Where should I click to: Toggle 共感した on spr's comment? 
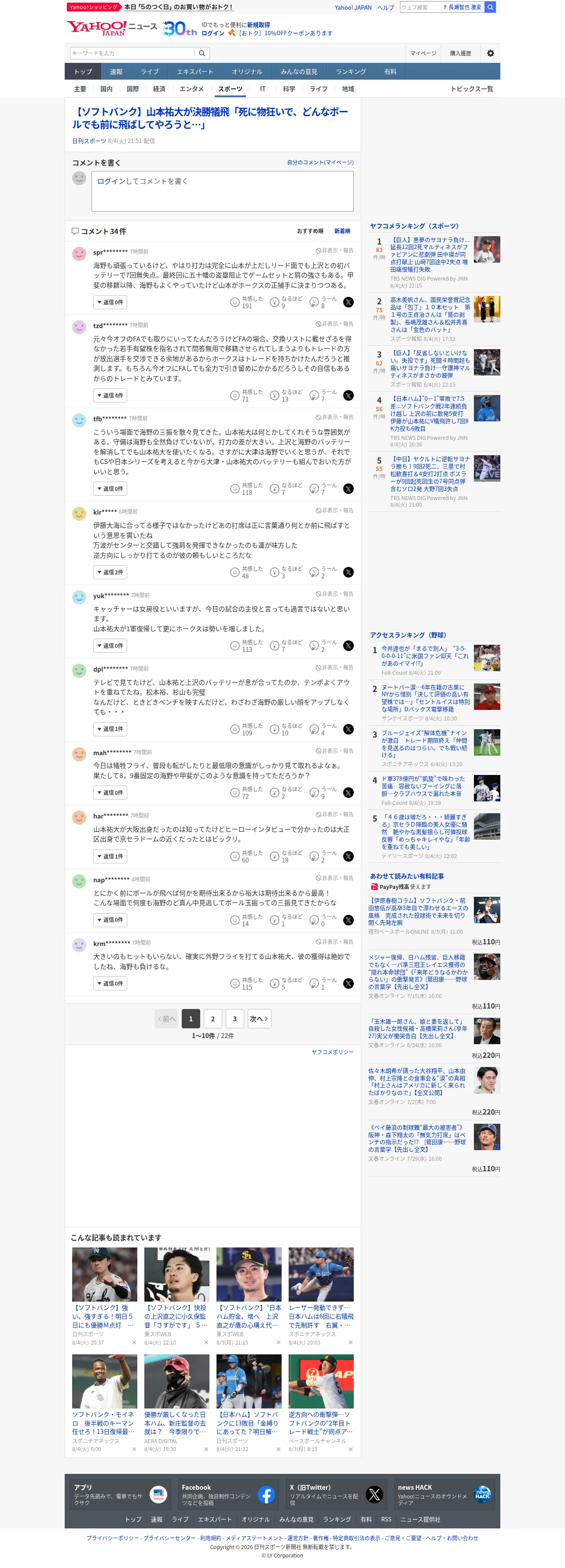pos(246,303)
